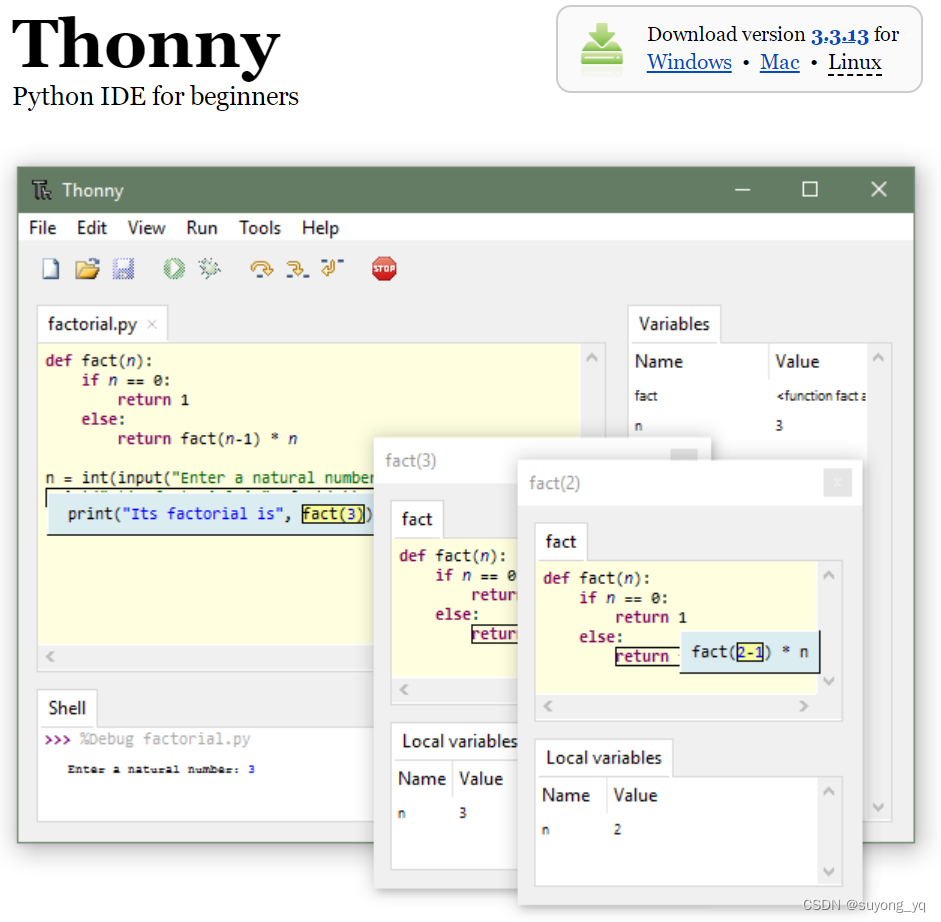Click the highlighted fact(3) expression in editor
Image resolution: width=941 pixels, height=922 pixels.
(x=333, y=514)
